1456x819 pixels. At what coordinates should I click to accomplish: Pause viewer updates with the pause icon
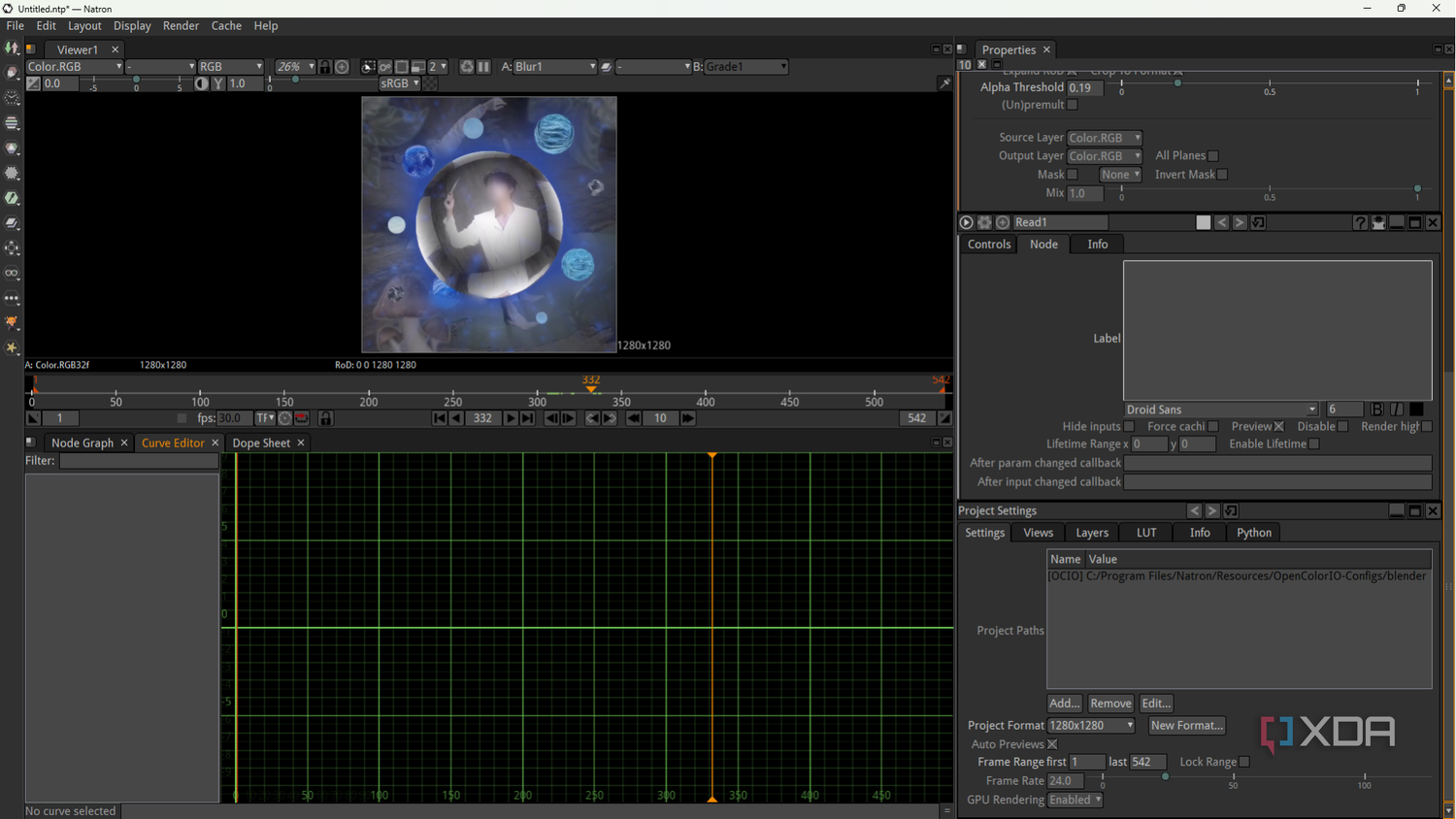click(x=483, y=67)
